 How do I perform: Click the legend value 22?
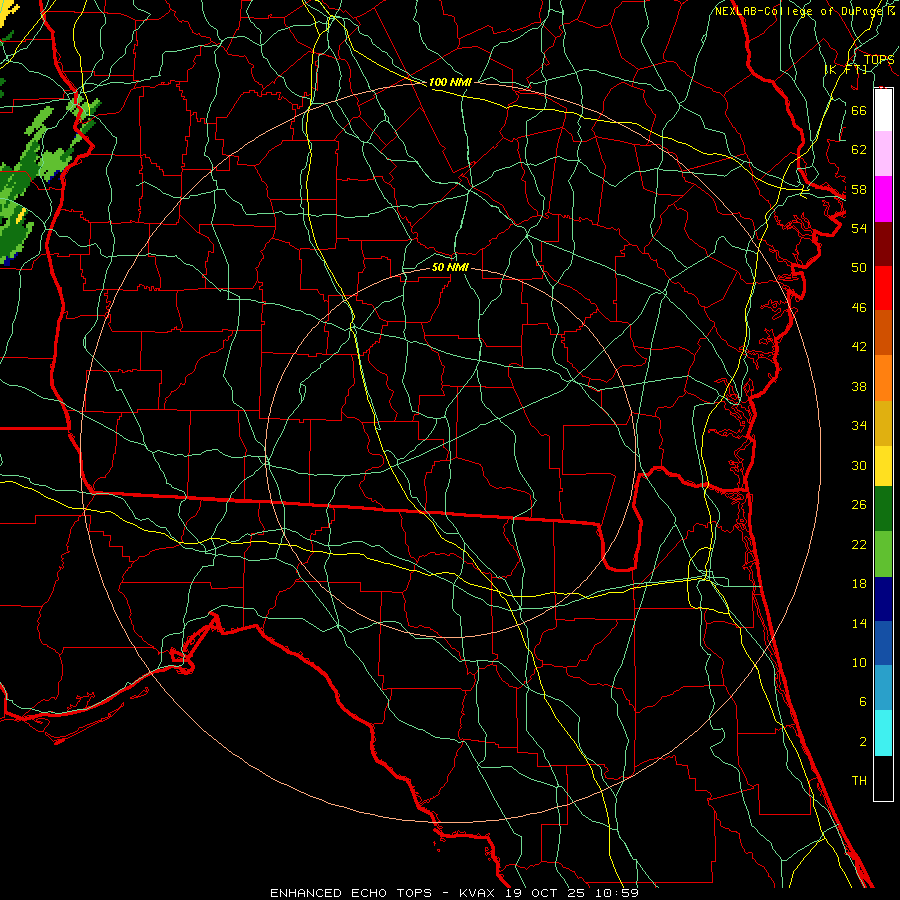(x=859, y=545)
